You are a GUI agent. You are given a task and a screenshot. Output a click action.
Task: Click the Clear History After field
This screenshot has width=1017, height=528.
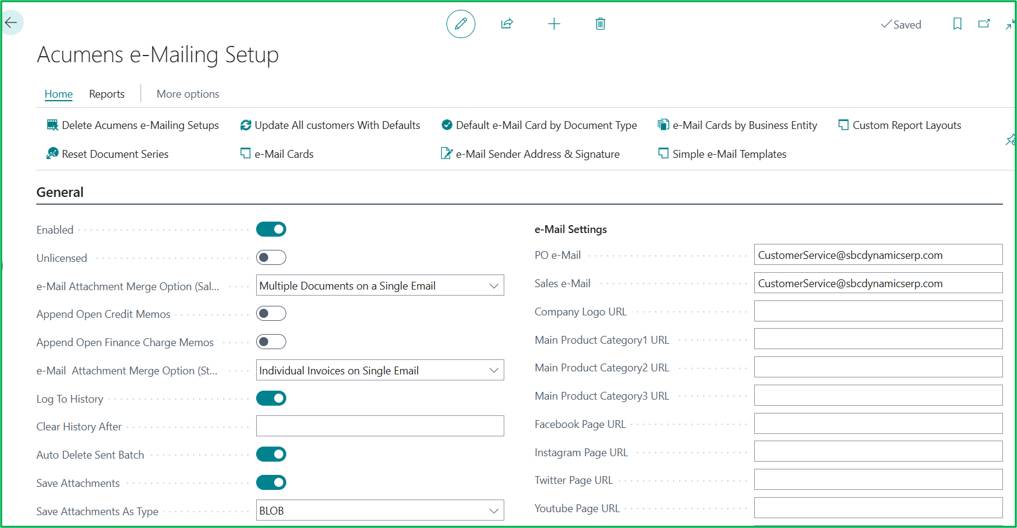[x=380, y=426]
